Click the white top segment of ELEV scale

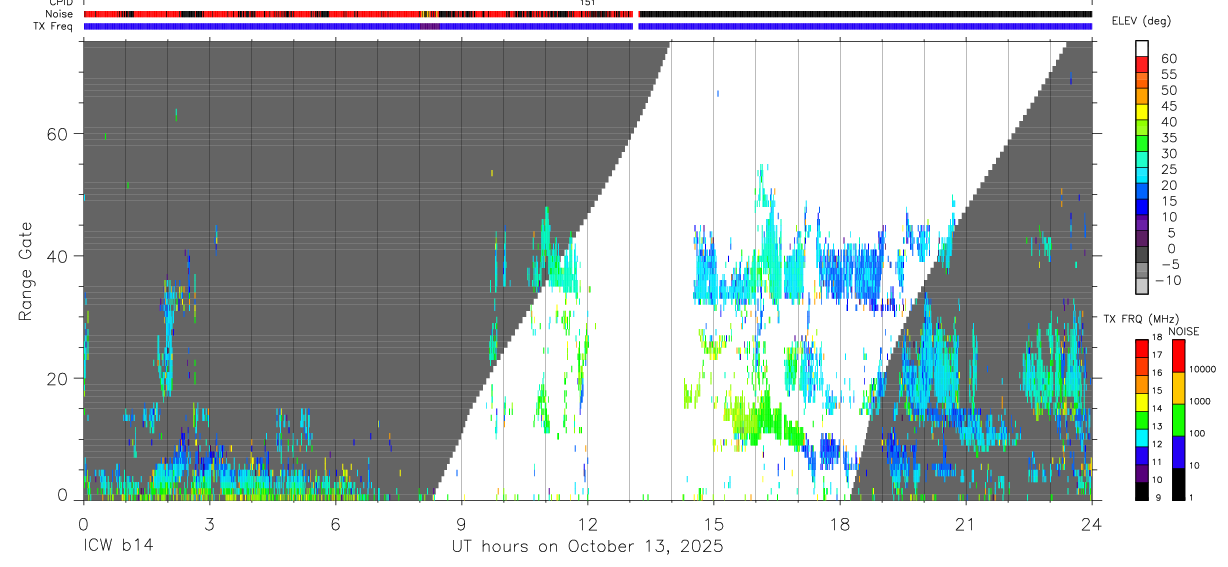1142,48
